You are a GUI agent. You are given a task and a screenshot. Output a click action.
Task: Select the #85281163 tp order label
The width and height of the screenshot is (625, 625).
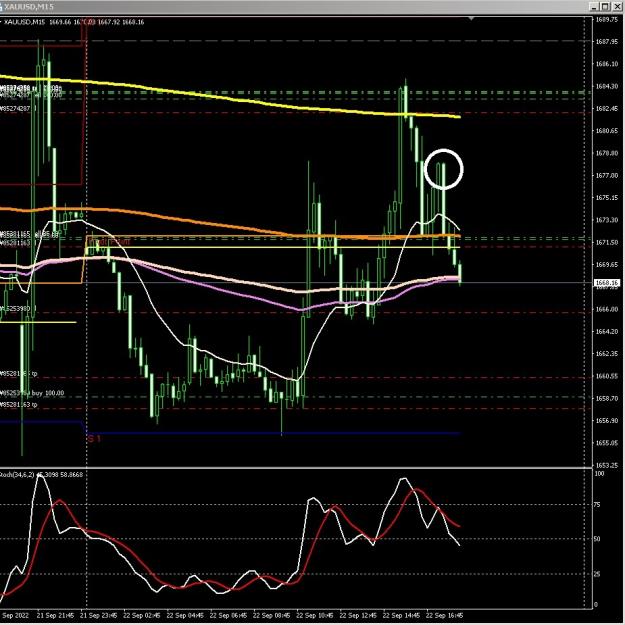click(x=19, y=405)
